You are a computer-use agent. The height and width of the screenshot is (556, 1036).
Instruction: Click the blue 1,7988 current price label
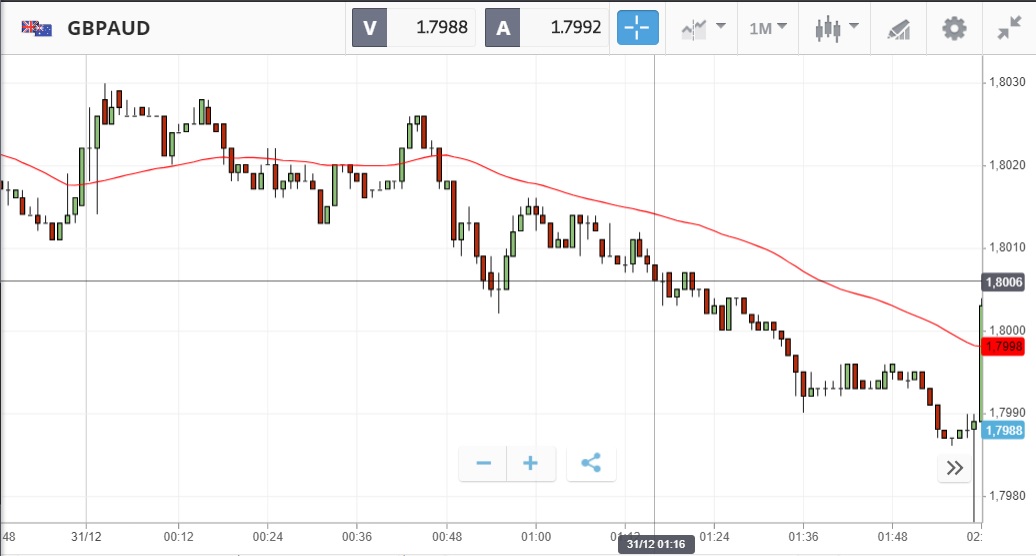click(x=1003, y=430)
